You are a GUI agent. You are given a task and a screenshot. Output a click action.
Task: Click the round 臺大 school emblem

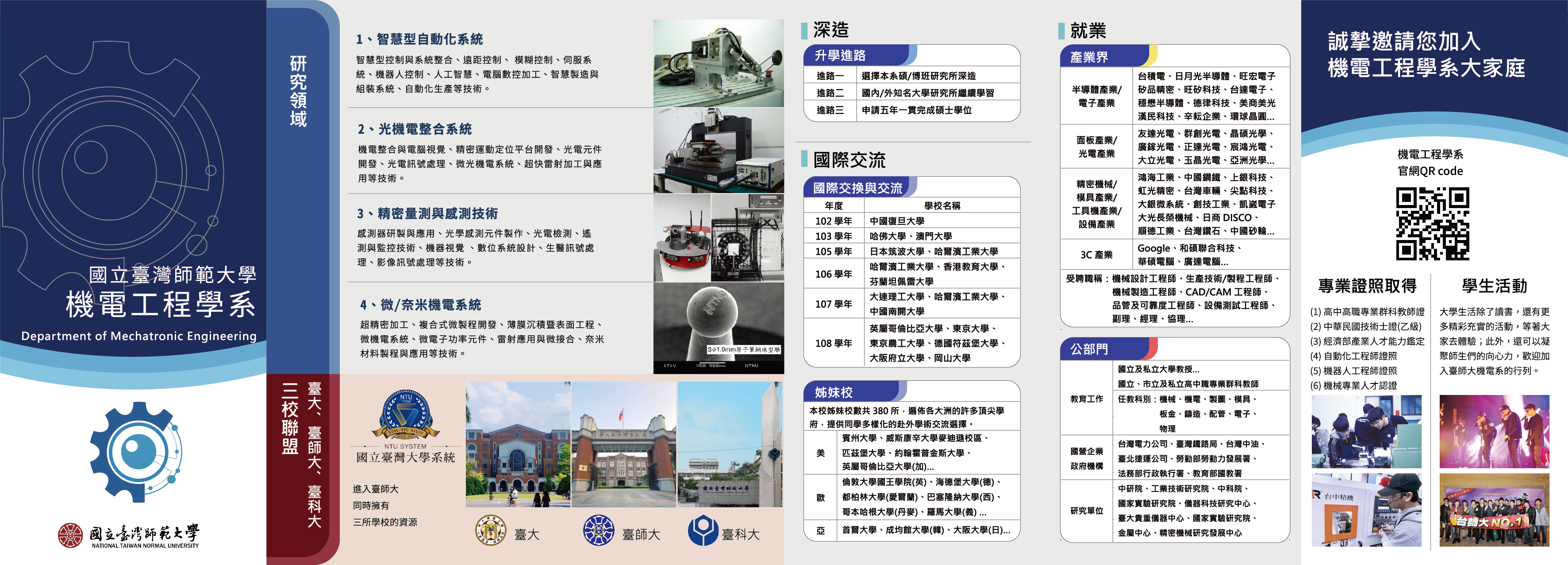pos(491,530)
